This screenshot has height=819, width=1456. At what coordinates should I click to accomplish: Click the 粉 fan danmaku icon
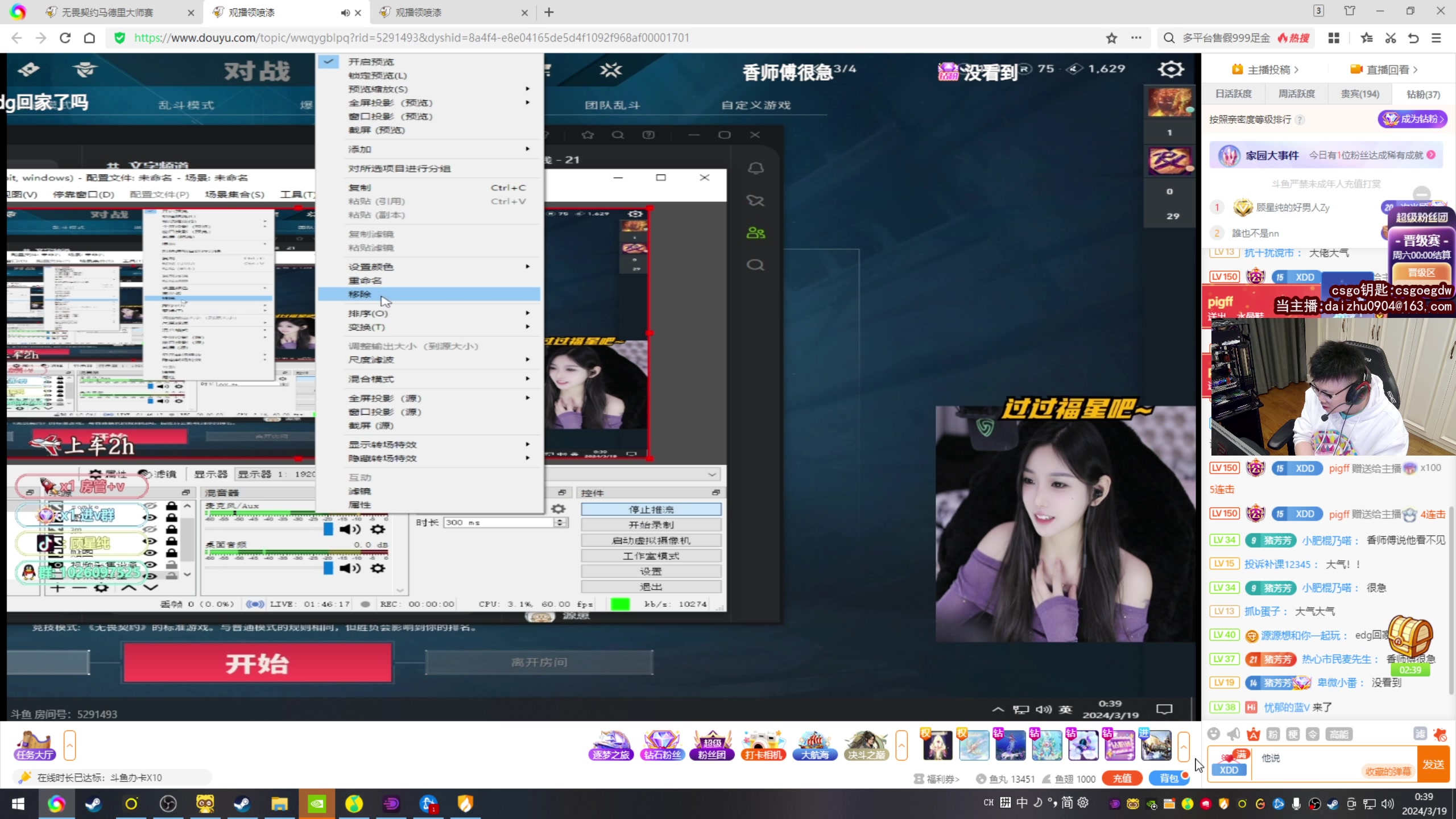(x=1273, y=734)
